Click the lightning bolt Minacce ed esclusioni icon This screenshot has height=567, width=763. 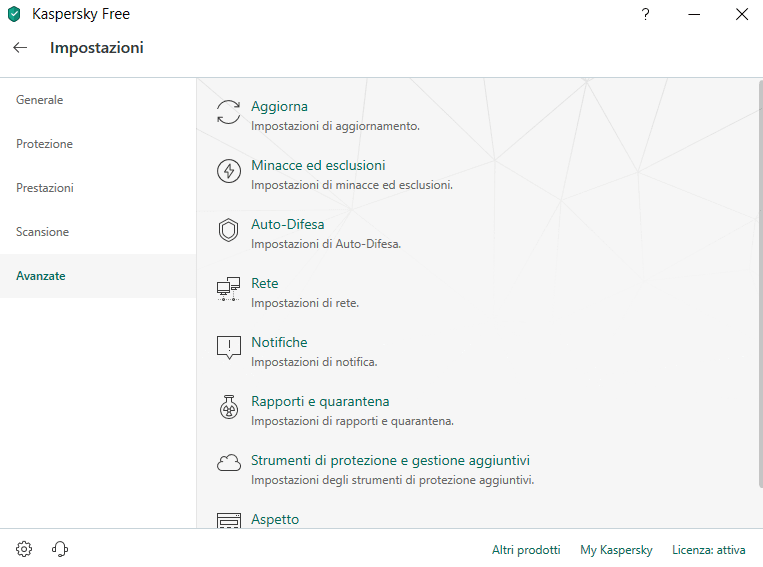[229, 171]
